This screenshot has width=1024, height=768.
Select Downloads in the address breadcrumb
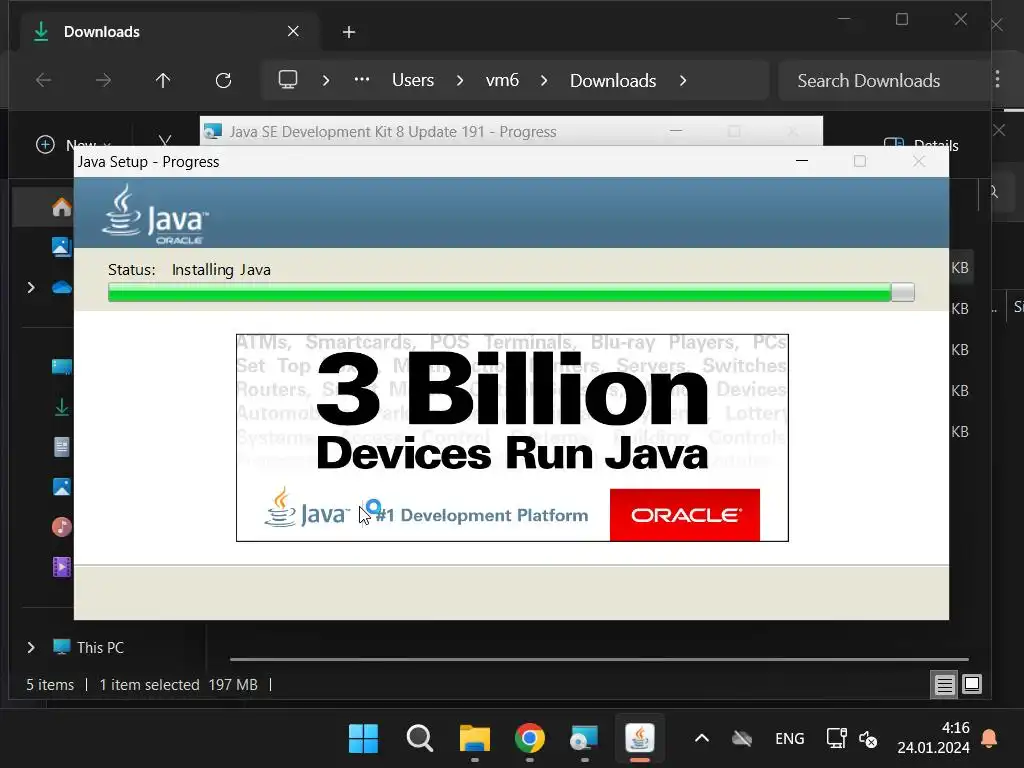click(613, 80)
